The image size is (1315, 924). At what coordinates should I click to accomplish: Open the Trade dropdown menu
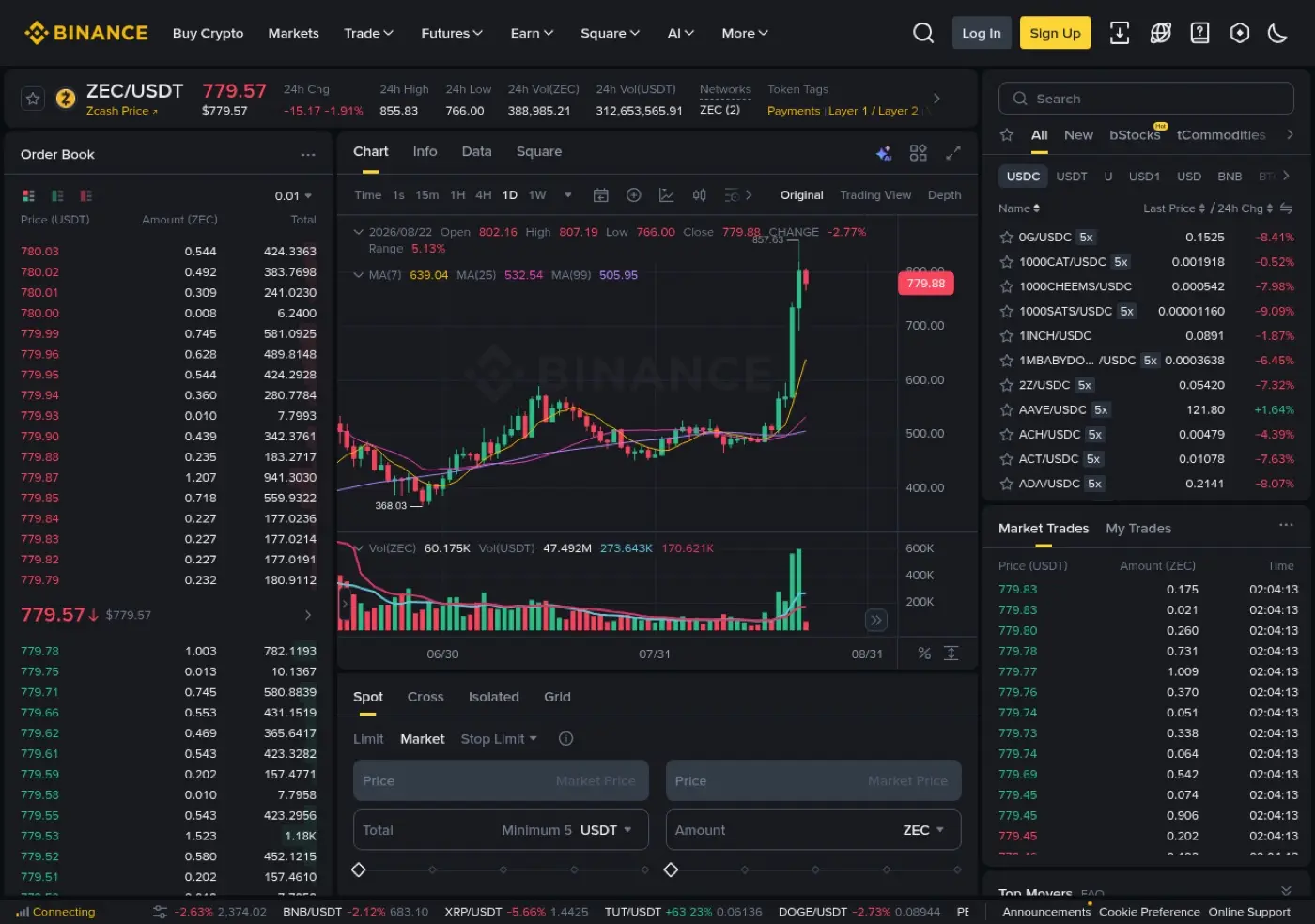[368, 33]
